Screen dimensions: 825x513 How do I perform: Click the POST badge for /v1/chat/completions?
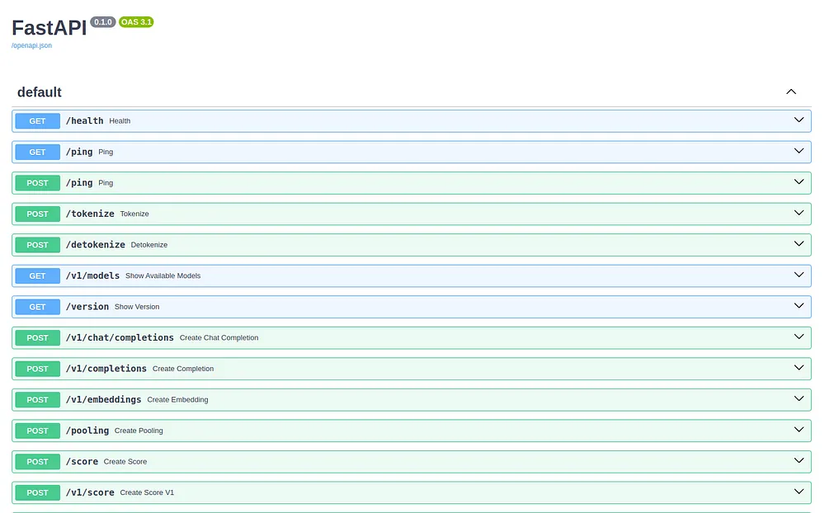pos(37,338)
